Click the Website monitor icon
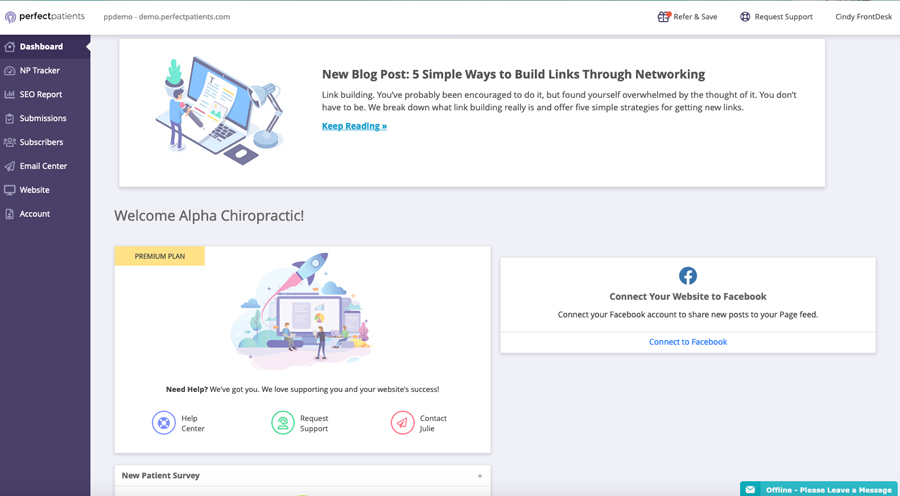The height and width of the screenshot is (496, 900). pyautogui.click(x=9, y=190)
